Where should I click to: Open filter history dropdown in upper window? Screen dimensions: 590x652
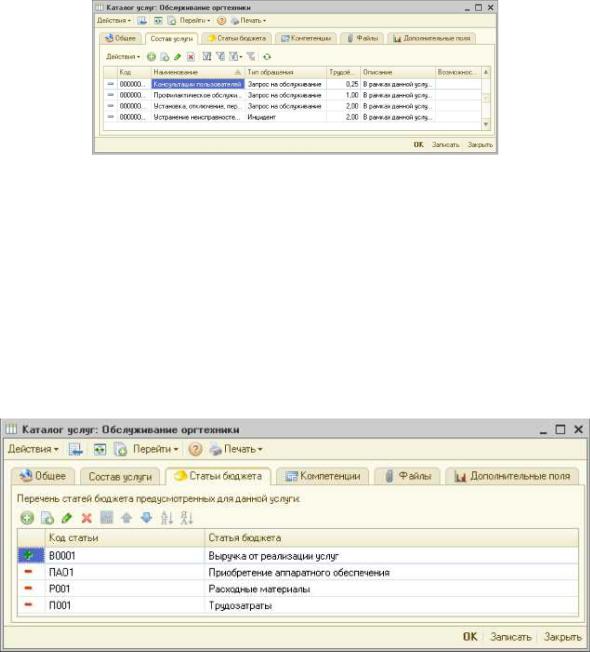(x=236, y=56)
